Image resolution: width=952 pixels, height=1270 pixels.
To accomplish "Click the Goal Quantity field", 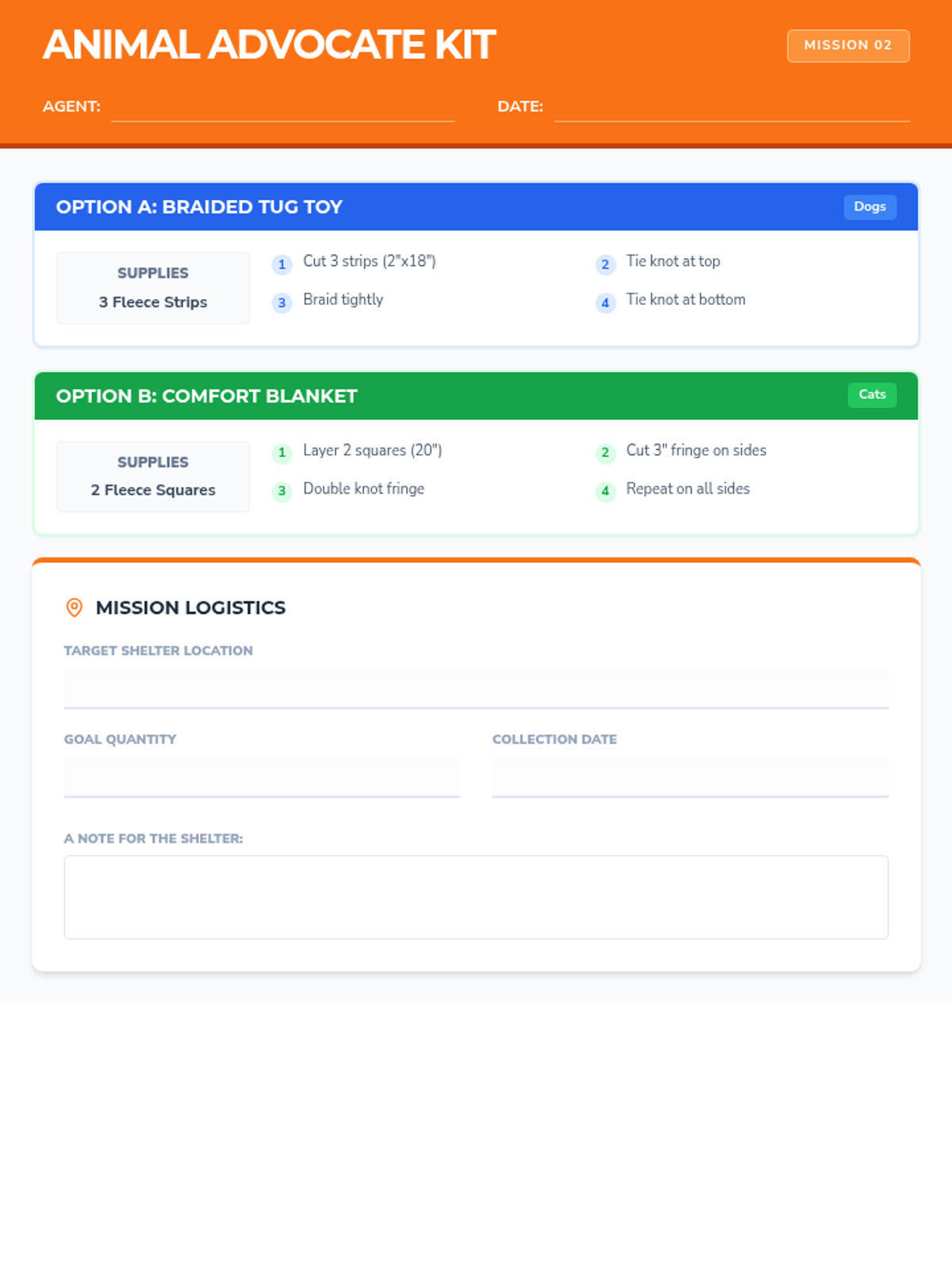I will (x=262, y=775).
